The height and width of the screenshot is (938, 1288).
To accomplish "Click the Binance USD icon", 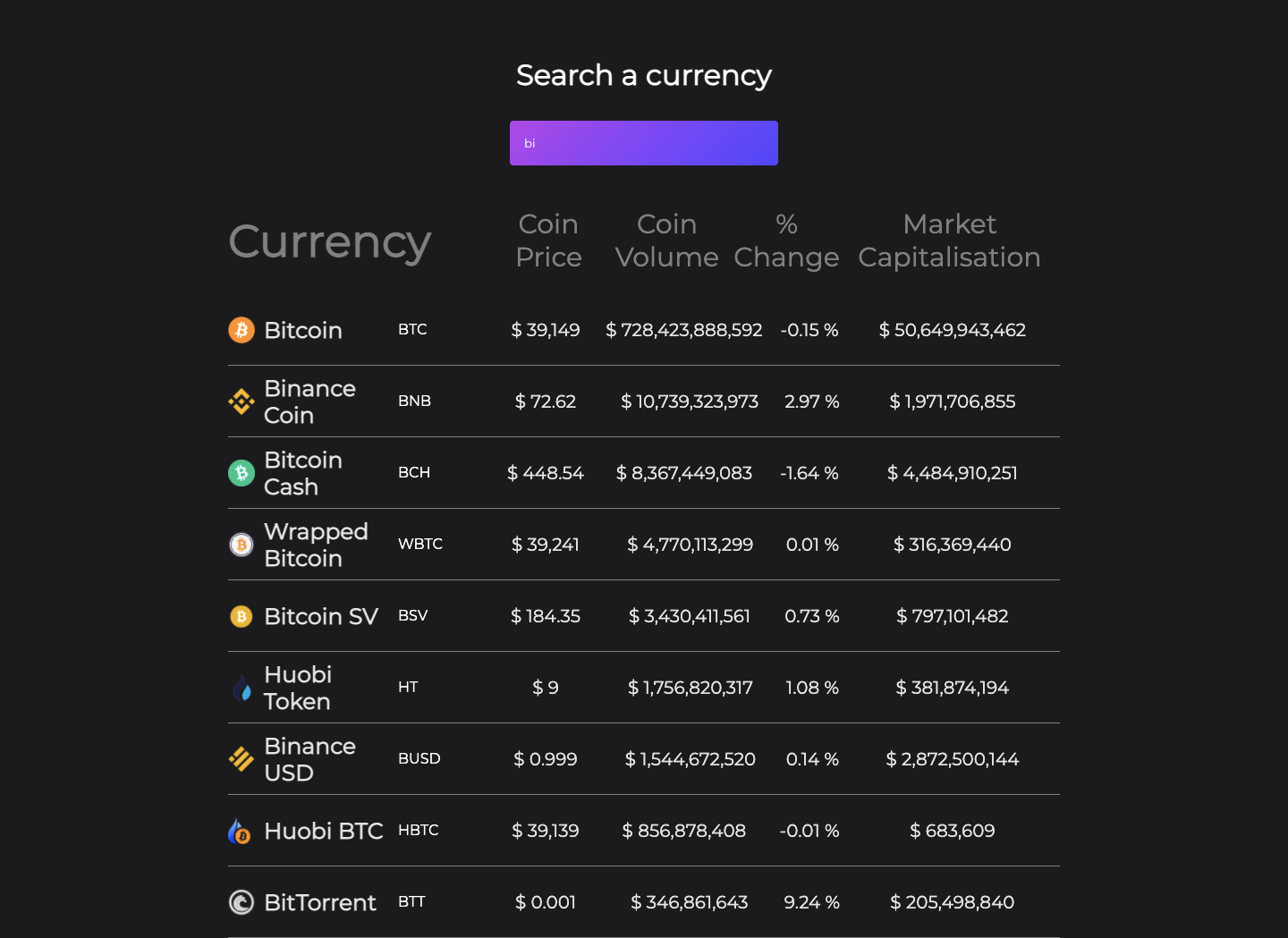I will pyautogui.click(x=241, y=758).
